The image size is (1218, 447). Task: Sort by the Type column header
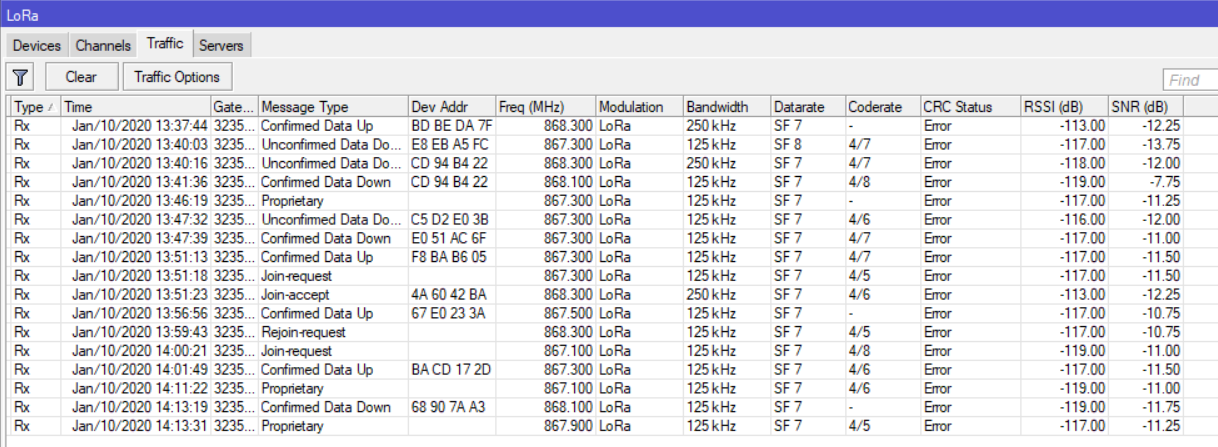(x=33, y=107)
